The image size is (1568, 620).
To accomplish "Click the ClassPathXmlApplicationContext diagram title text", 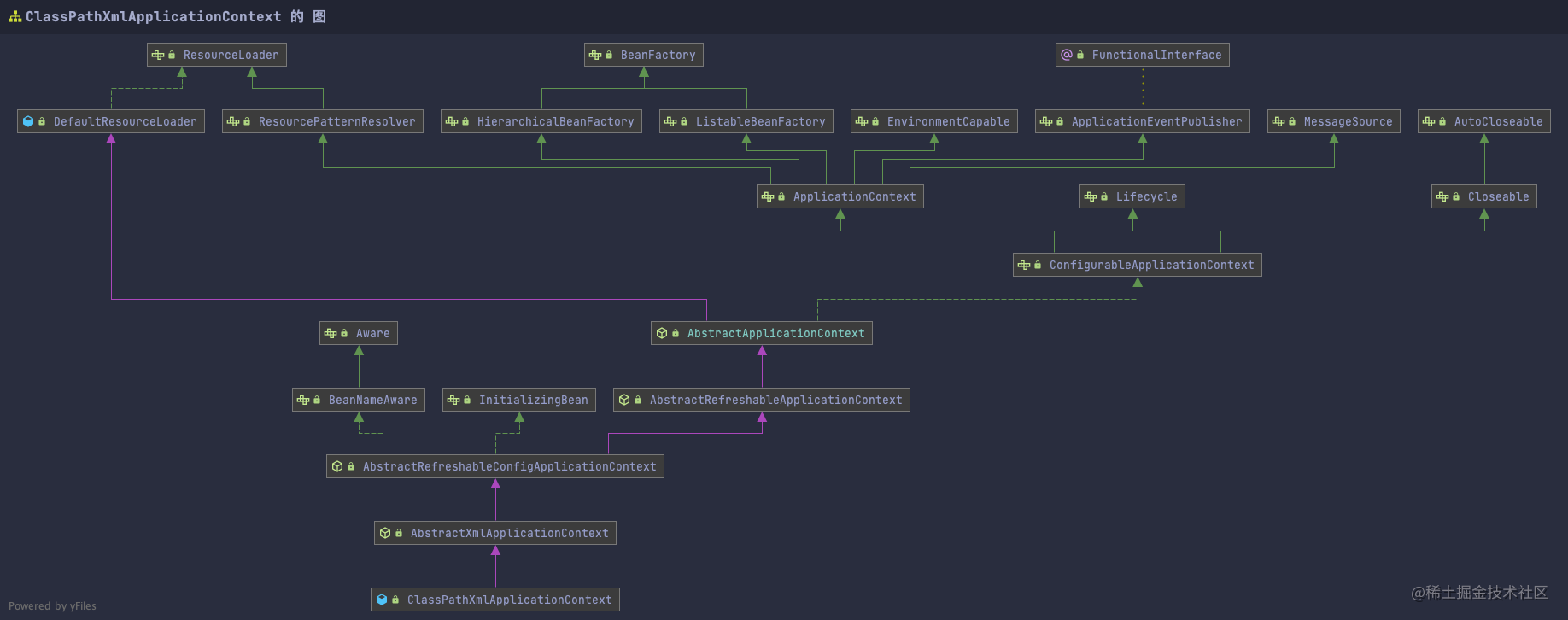I will coord(175,16).
